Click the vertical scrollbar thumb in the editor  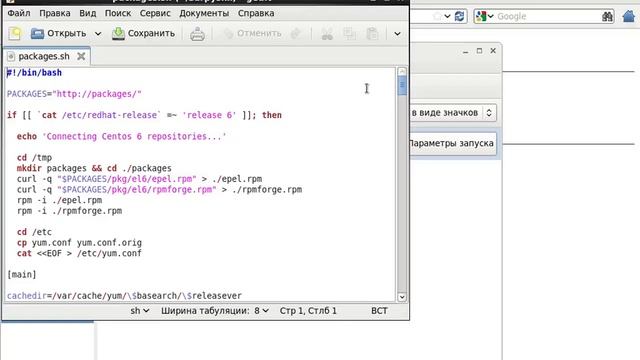tap(402, 86)
